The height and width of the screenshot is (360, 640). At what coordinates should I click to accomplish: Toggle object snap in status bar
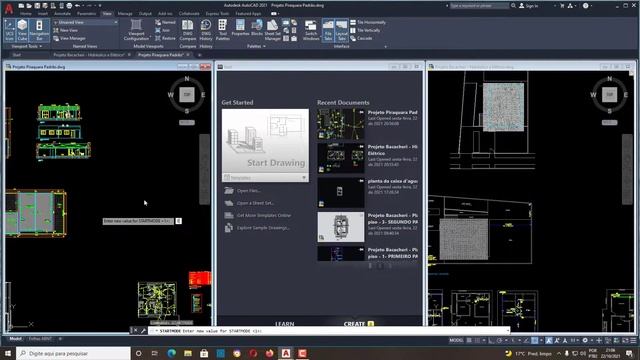534,340
